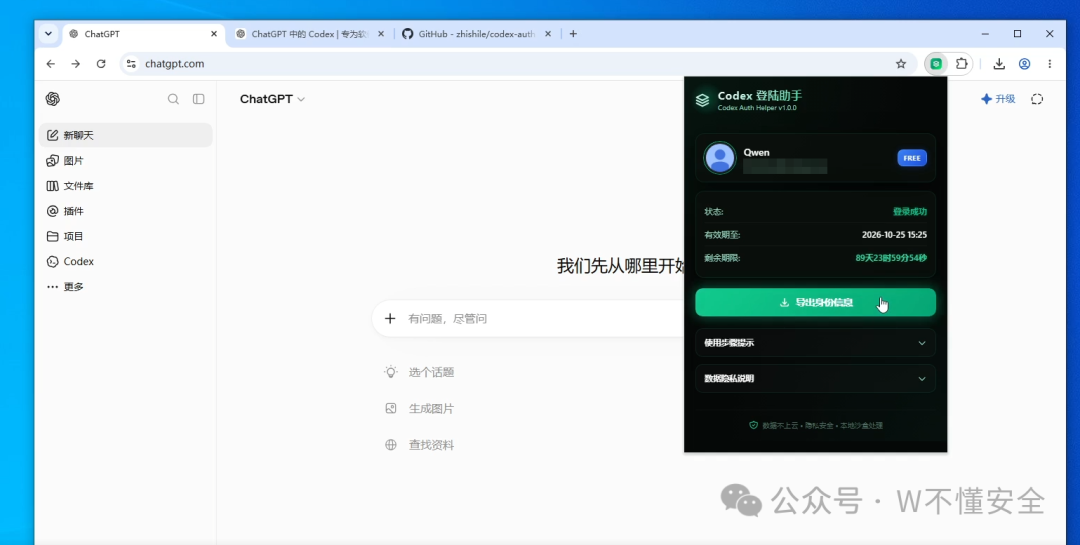Expand the 数据隐私说明 section
This screenshot has width=1080, height=545.
tap(816, 378)
